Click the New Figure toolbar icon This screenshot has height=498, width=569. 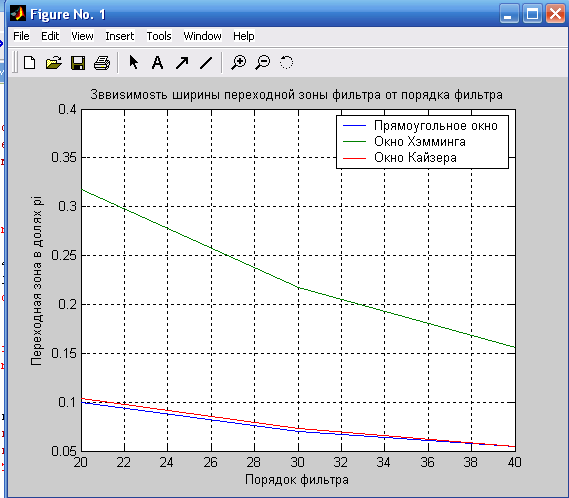click(x=30, y=63)
